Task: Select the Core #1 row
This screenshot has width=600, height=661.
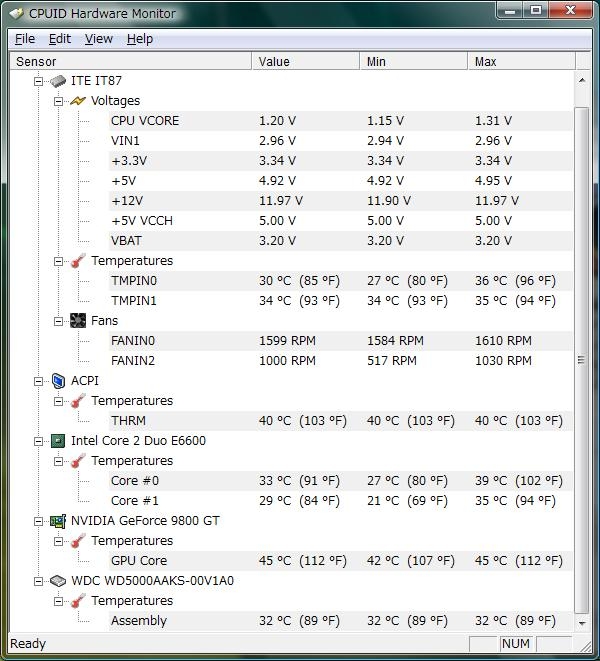Action: [341, 501]
